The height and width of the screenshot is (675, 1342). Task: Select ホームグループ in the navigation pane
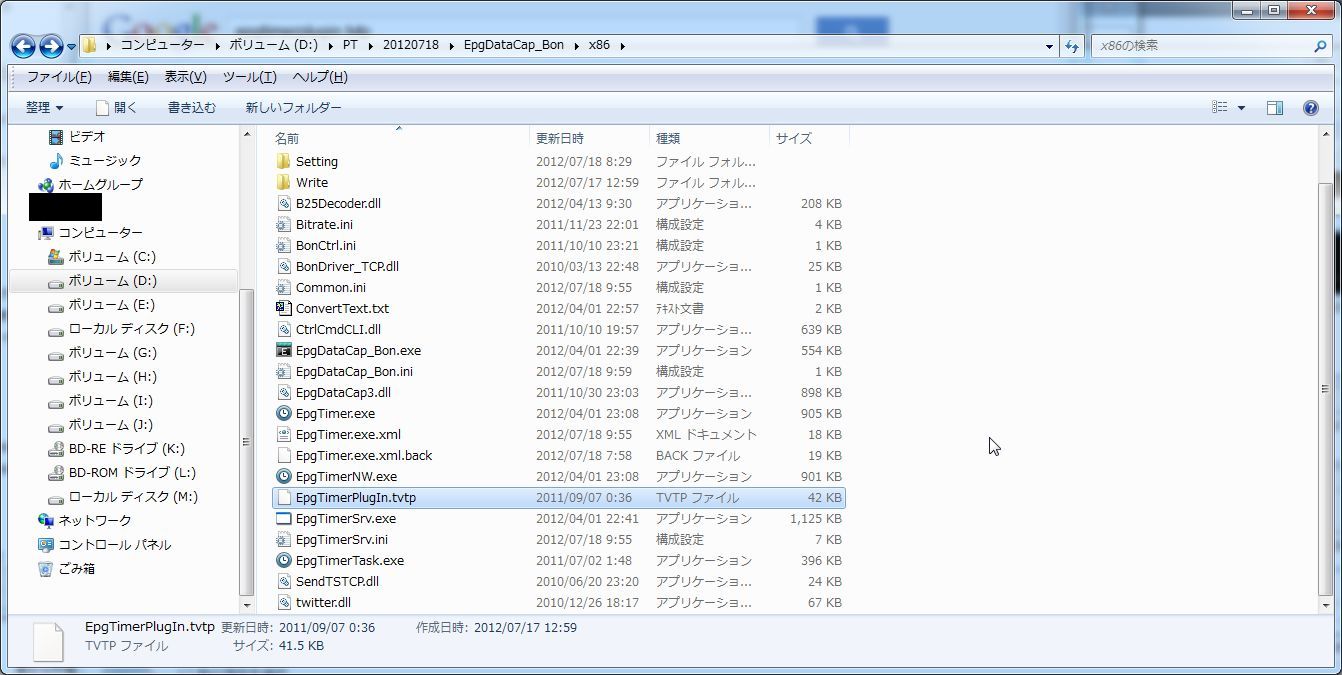[x=100, y=185]
